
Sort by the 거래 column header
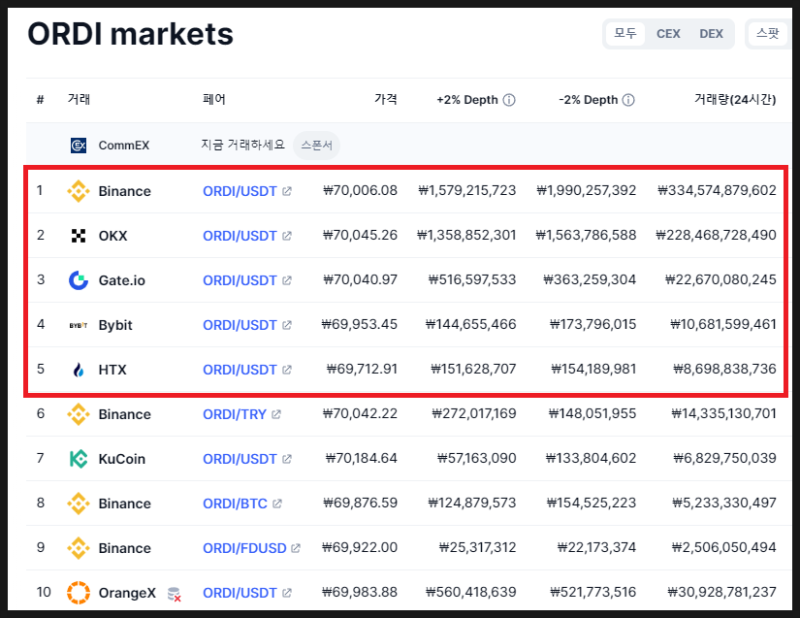coord(79,99)
